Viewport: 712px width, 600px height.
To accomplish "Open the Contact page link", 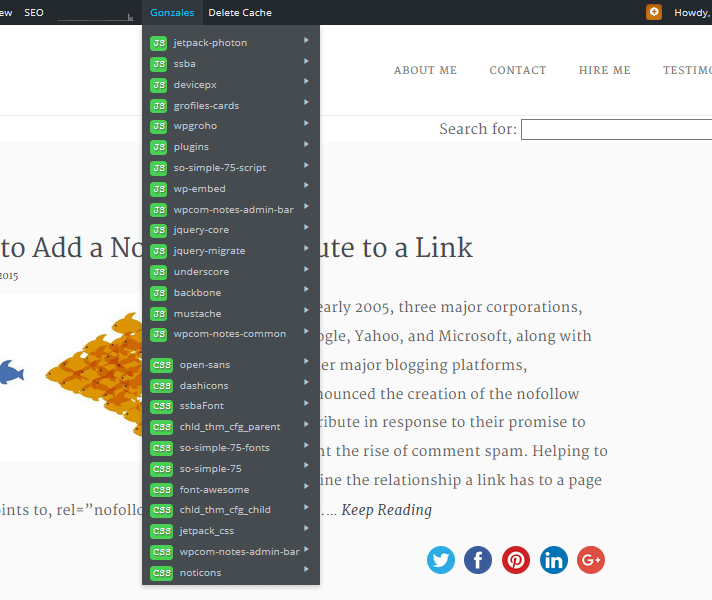I will pos(518,70).
